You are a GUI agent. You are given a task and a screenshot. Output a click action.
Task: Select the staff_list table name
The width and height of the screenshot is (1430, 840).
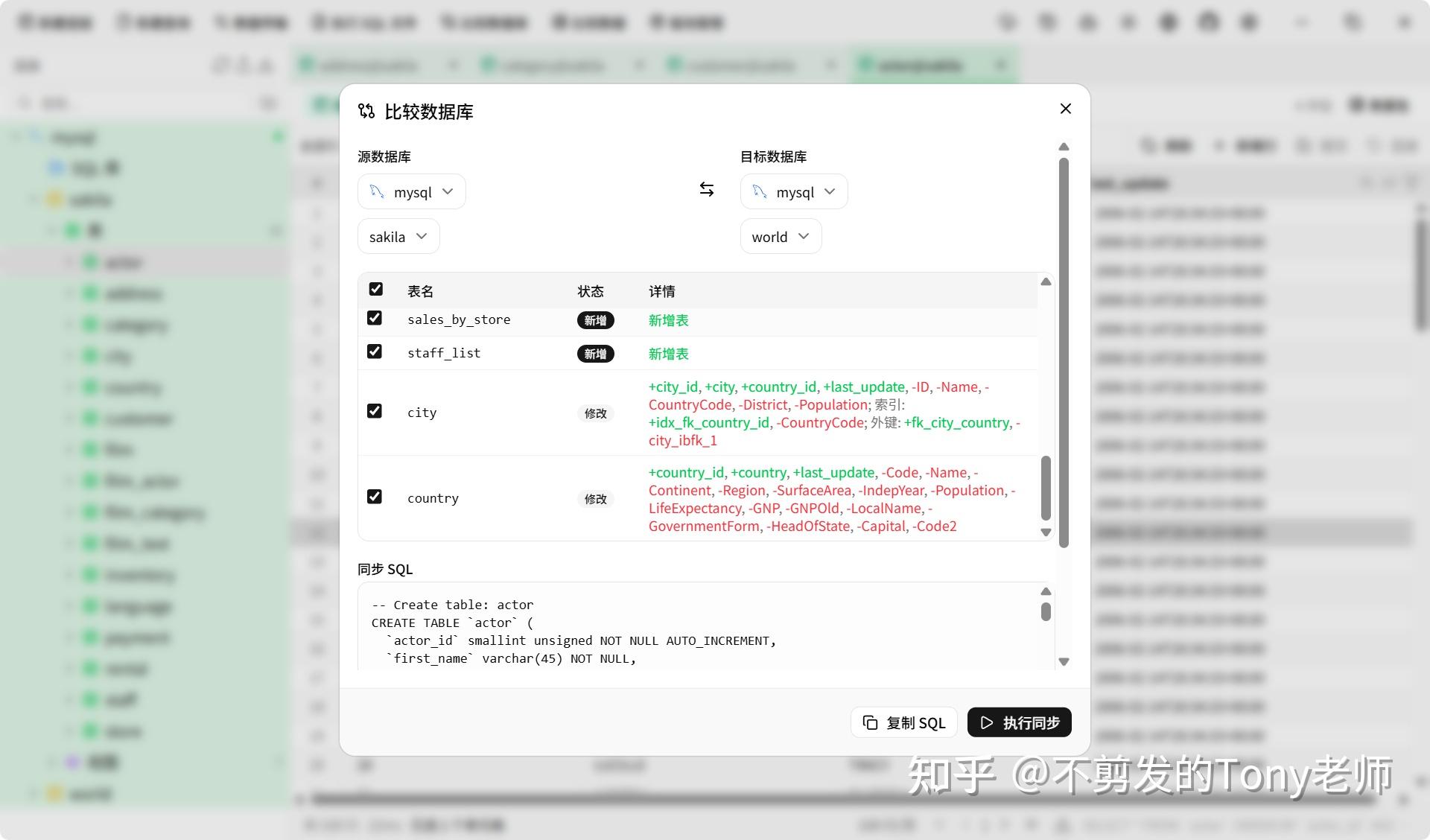click(x=444, y=353)
